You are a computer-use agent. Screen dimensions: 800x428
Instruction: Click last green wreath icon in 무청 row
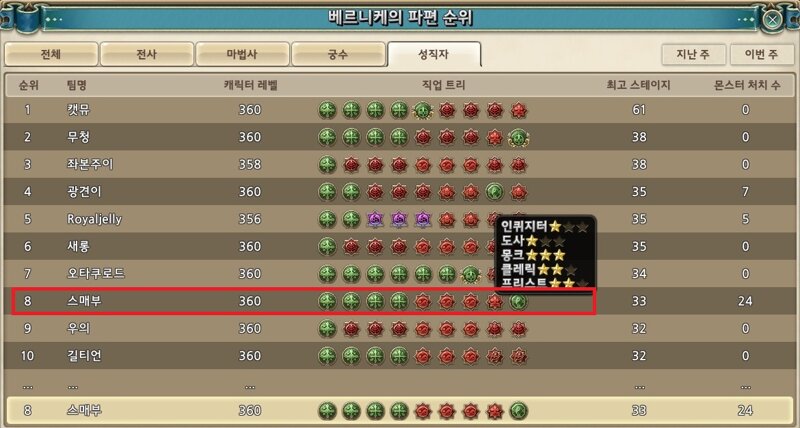click(x=519, y=137)
